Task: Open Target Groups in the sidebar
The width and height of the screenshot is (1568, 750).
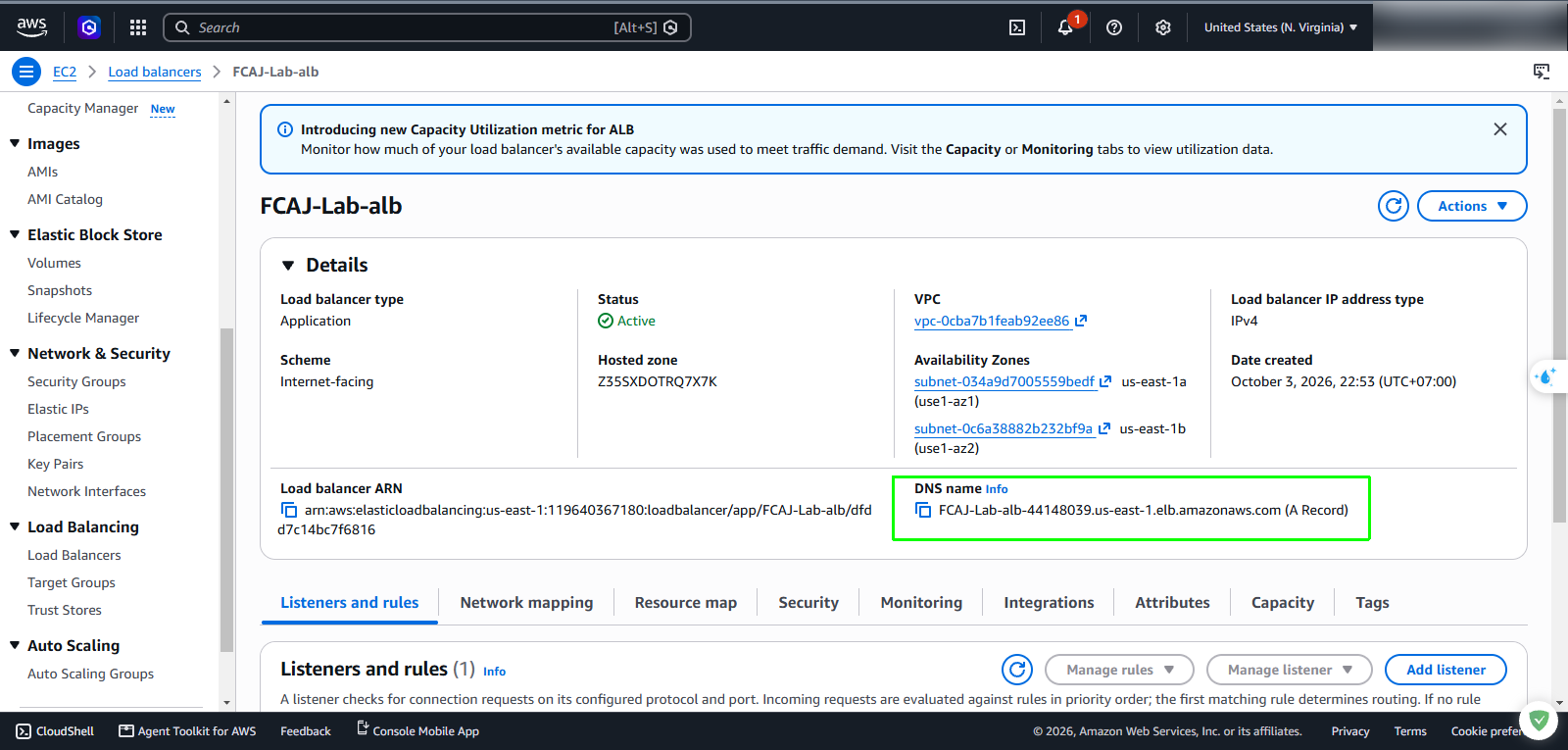Action: click(x=72, y=582)
